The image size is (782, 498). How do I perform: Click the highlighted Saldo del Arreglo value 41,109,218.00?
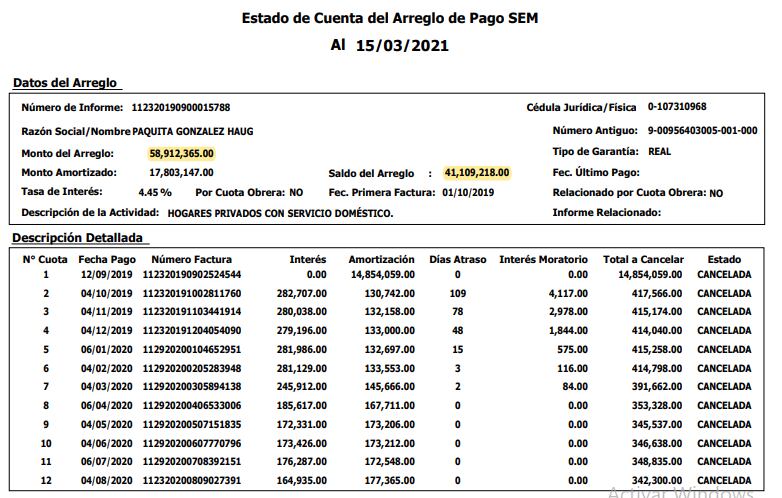(477, 172)
